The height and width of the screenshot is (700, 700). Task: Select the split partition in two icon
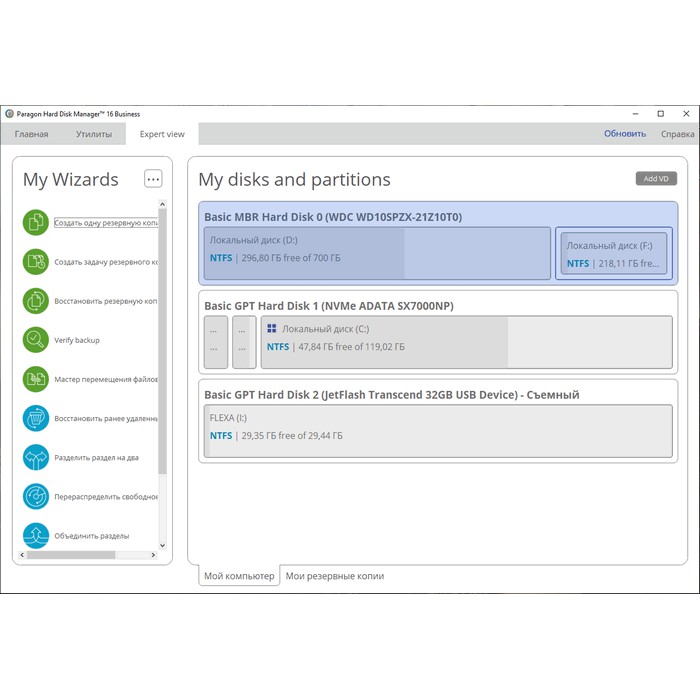pyautogui.click(x=36, y=457)
